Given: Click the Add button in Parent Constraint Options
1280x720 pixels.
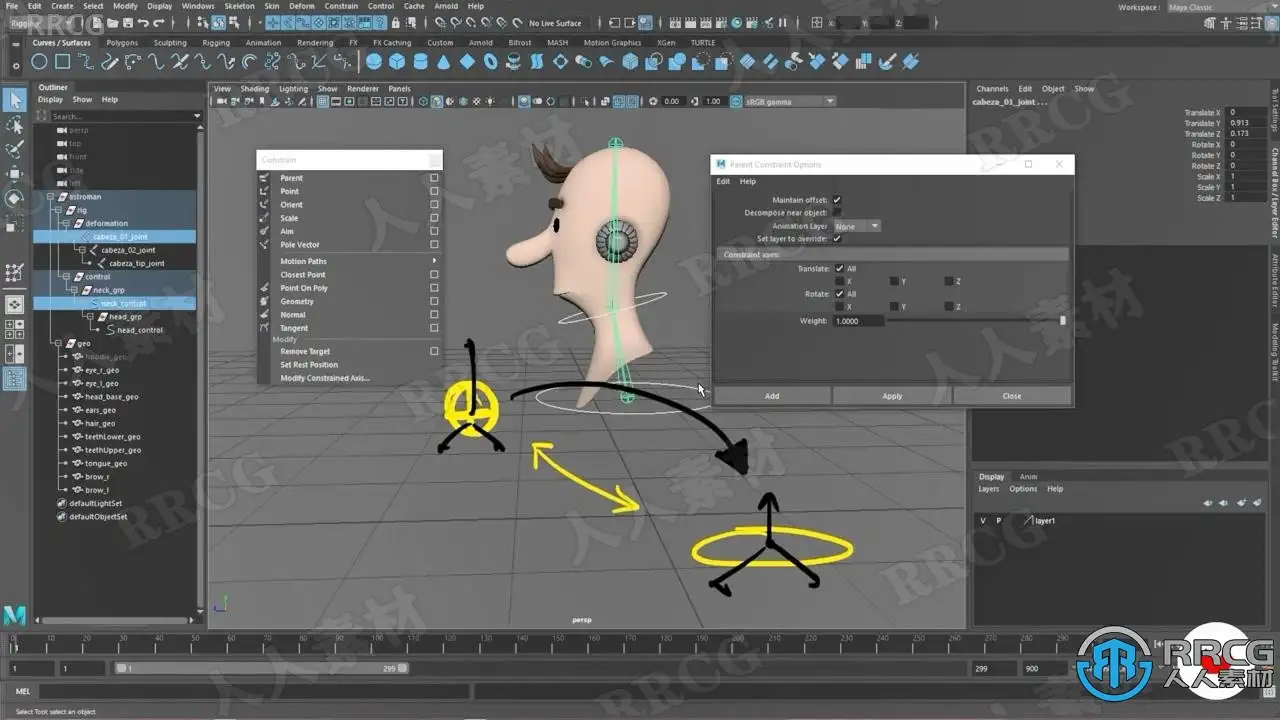Looking at the screenshot, I should point(772,396).
